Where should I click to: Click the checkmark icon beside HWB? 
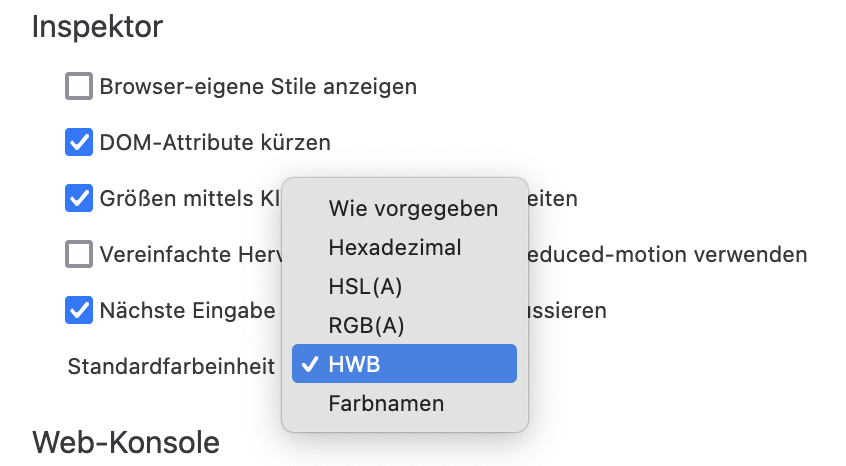(310, 365)
